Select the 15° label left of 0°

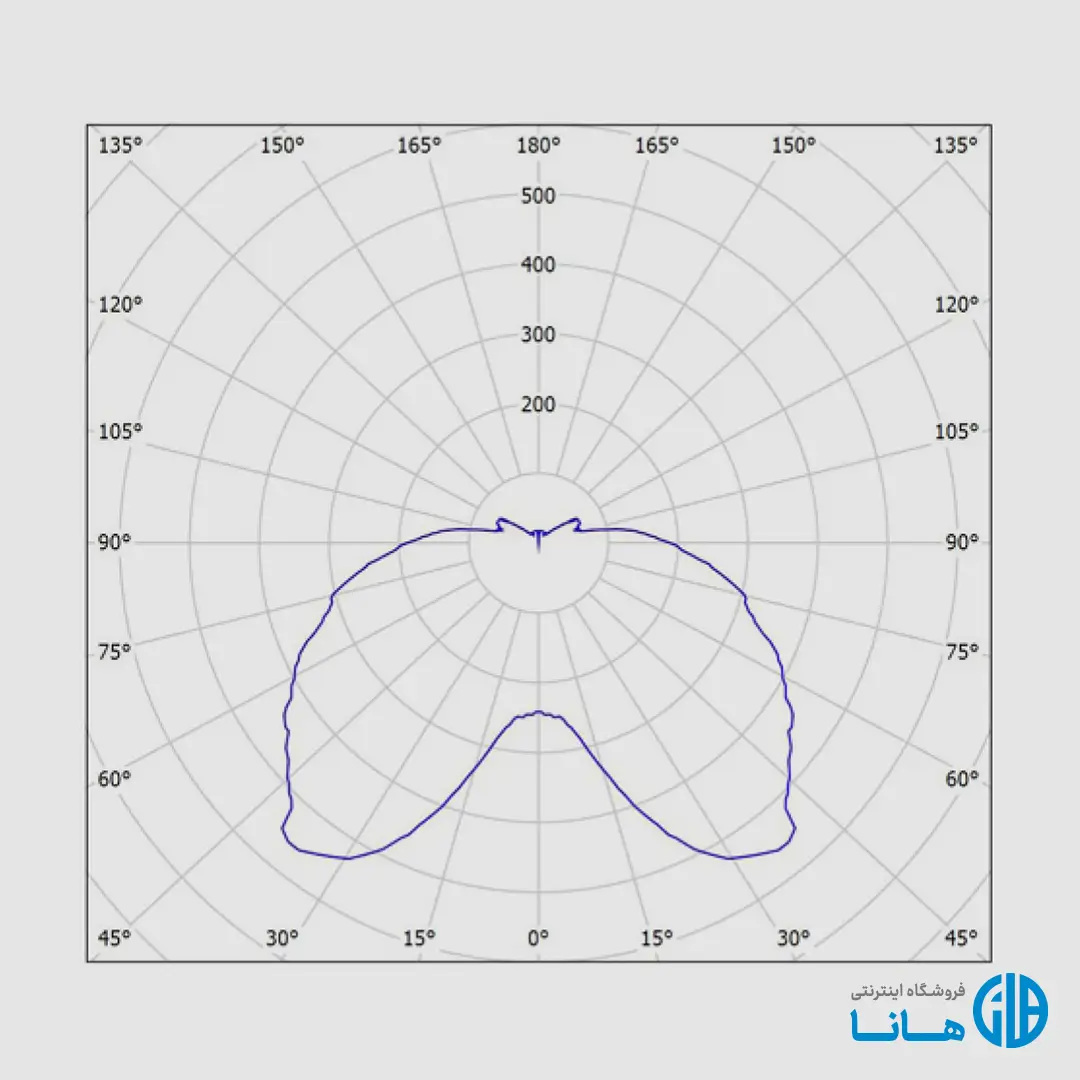click(x=419, y=937)
